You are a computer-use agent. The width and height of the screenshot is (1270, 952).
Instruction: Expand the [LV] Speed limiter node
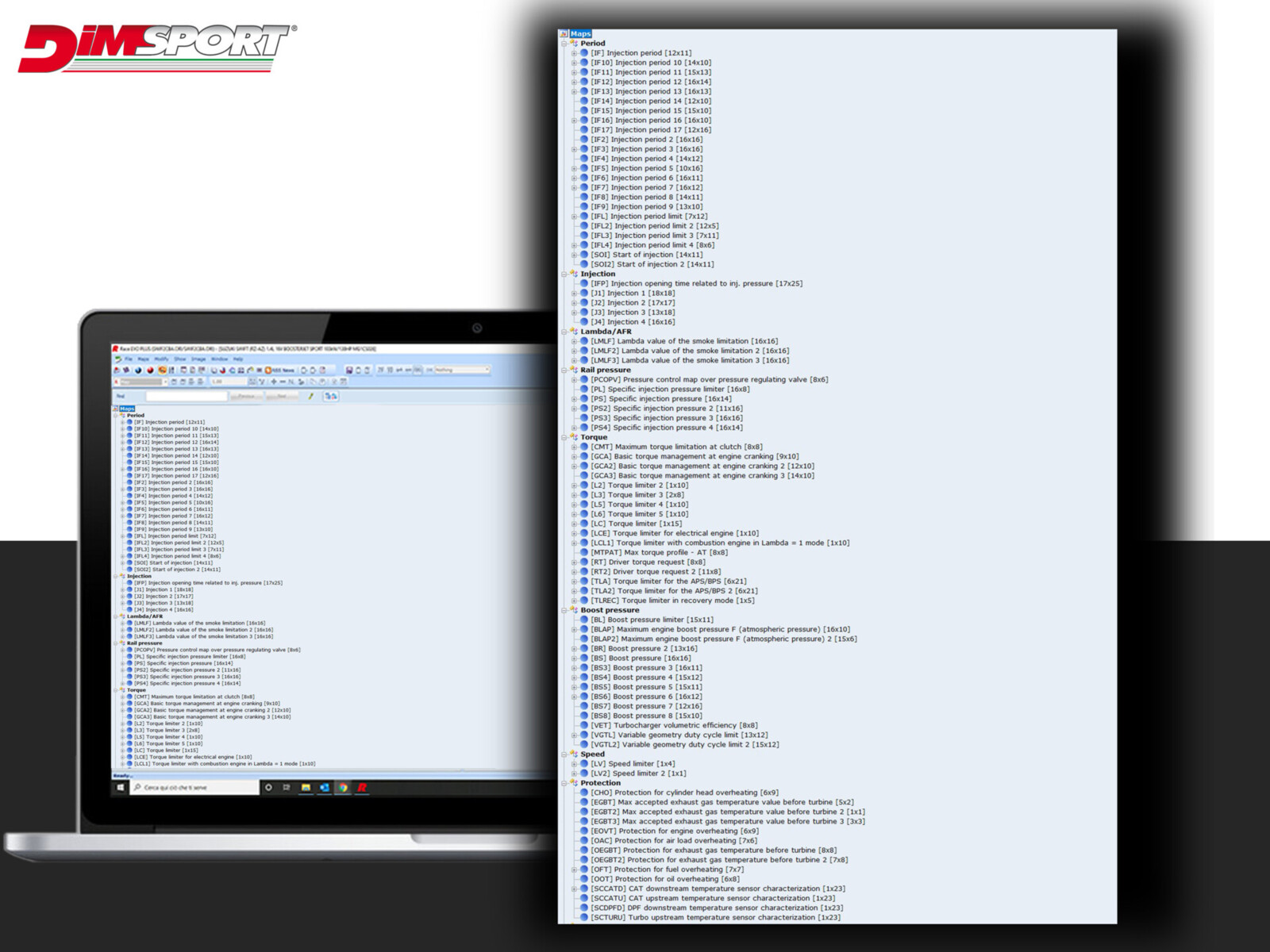pyautogui.click(x=574, y=764)
